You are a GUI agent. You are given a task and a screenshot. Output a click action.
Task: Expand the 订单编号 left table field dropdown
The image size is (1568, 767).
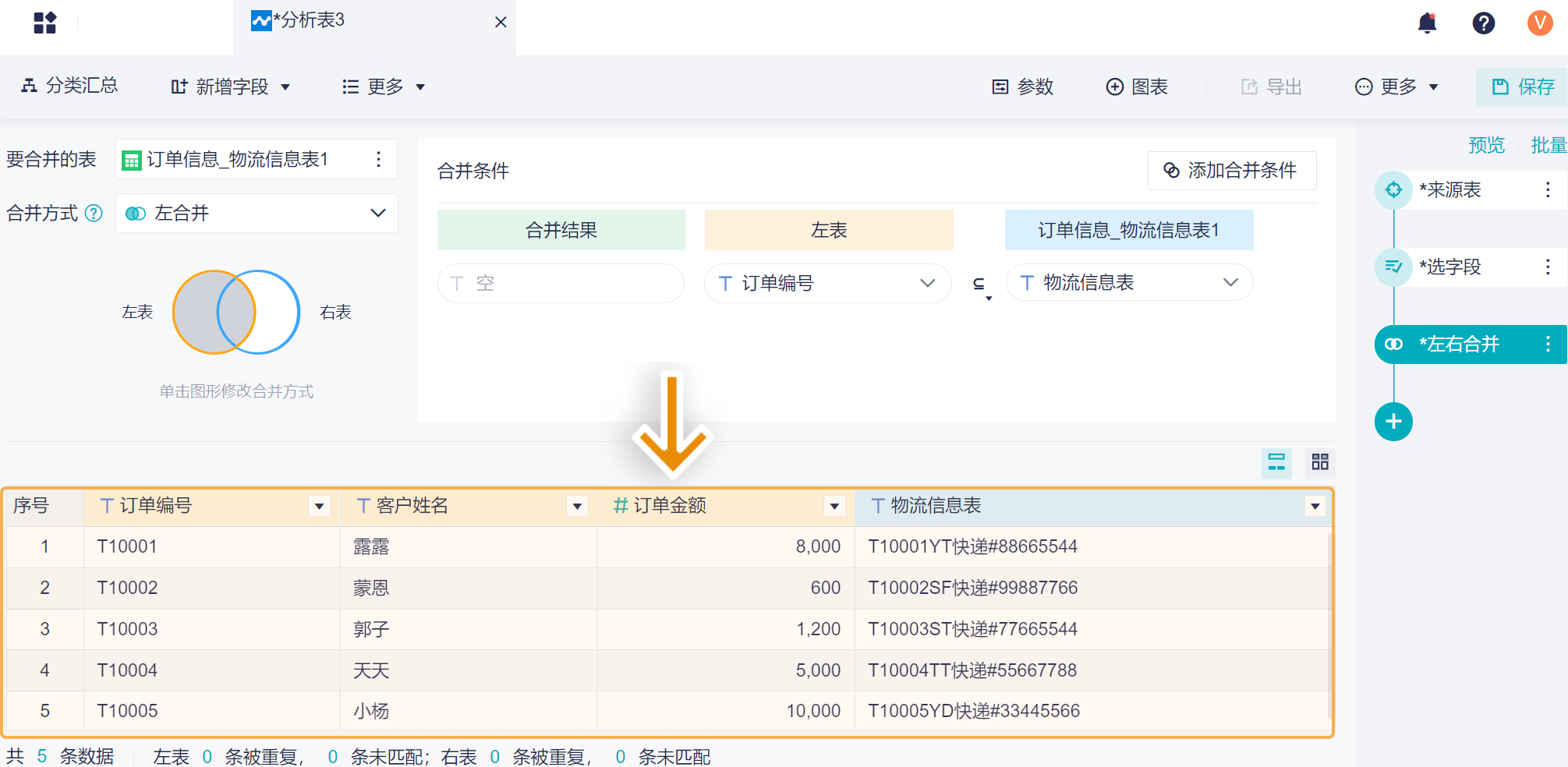pyautogui.click(x=827, y=283)
